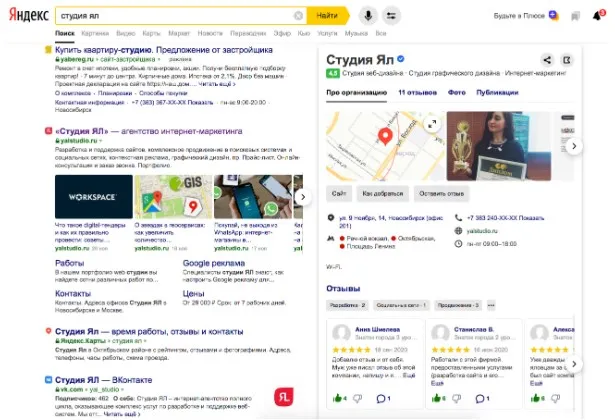Click the Сайт button
This screenshot has width=615, height=420.
tap(339, 194)
